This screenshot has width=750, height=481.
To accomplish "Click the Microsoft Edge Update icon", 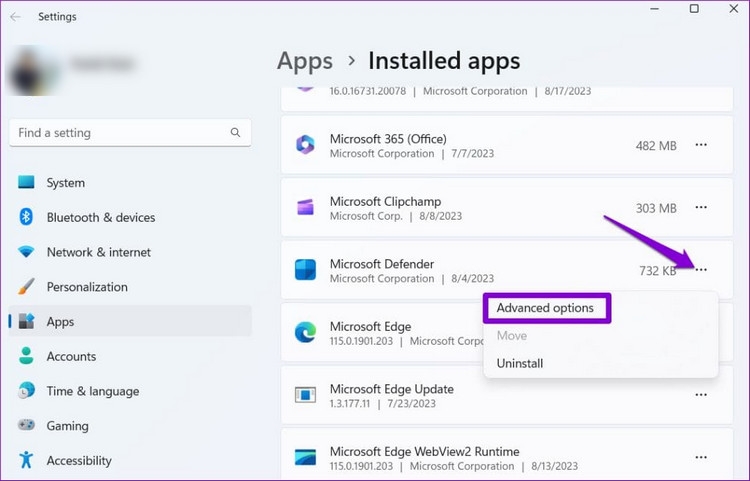I will tap(305, 395).
